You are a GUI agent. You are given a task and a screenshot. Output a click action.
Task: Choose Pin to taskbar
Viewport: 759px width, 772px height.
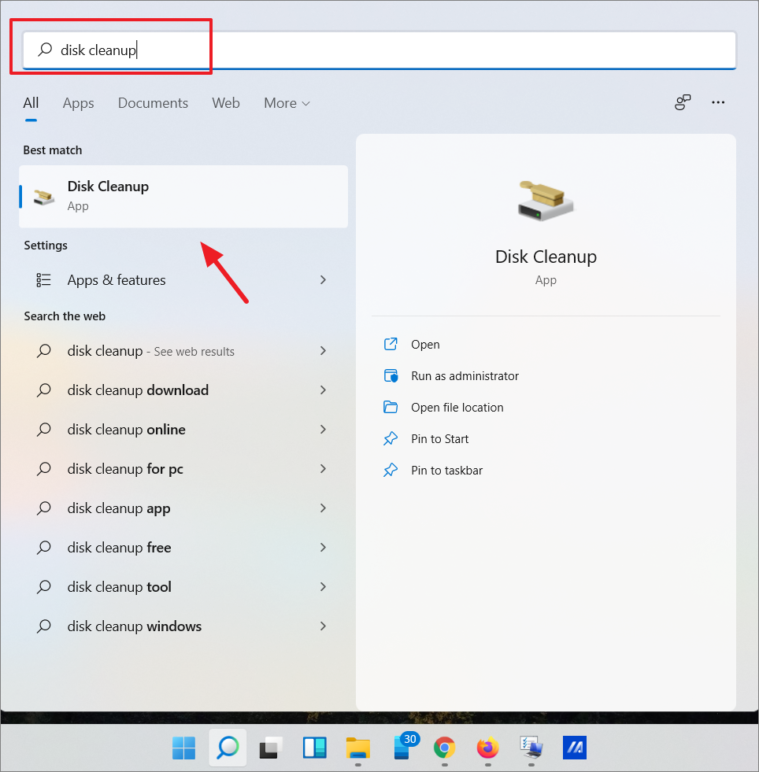447,471
